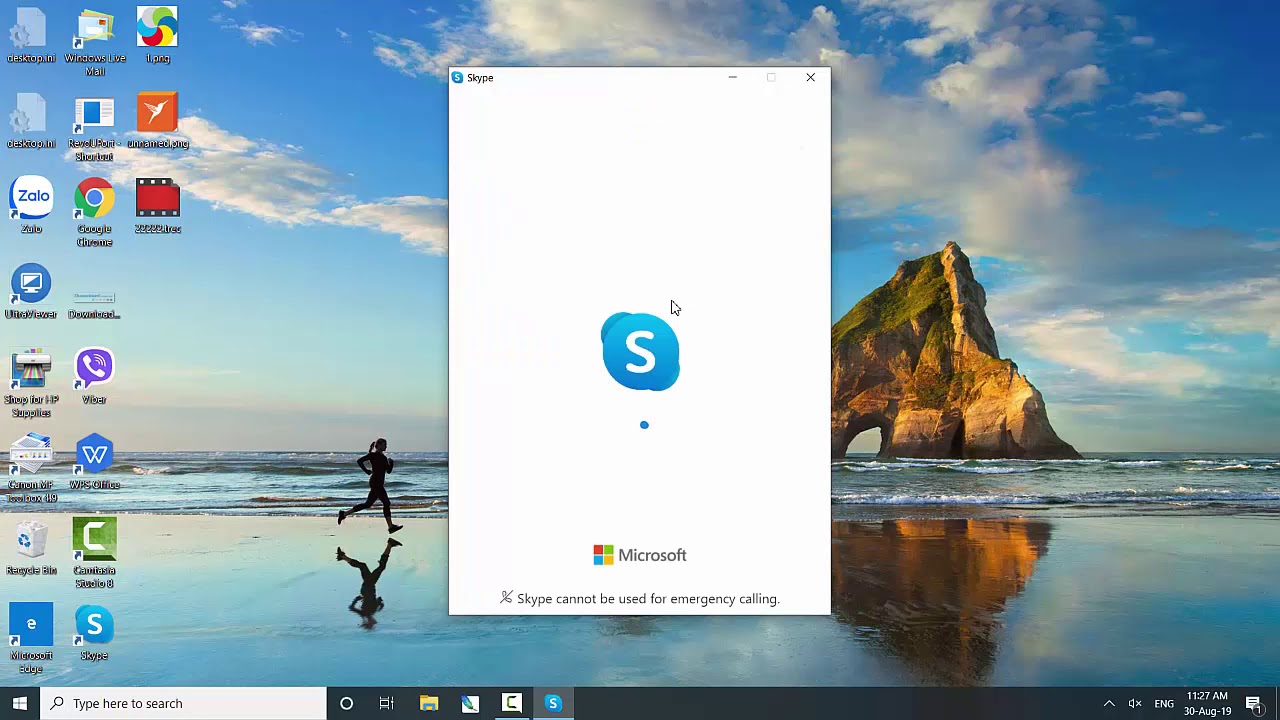Select the 22222.trec recording file

tap(157, 206)
